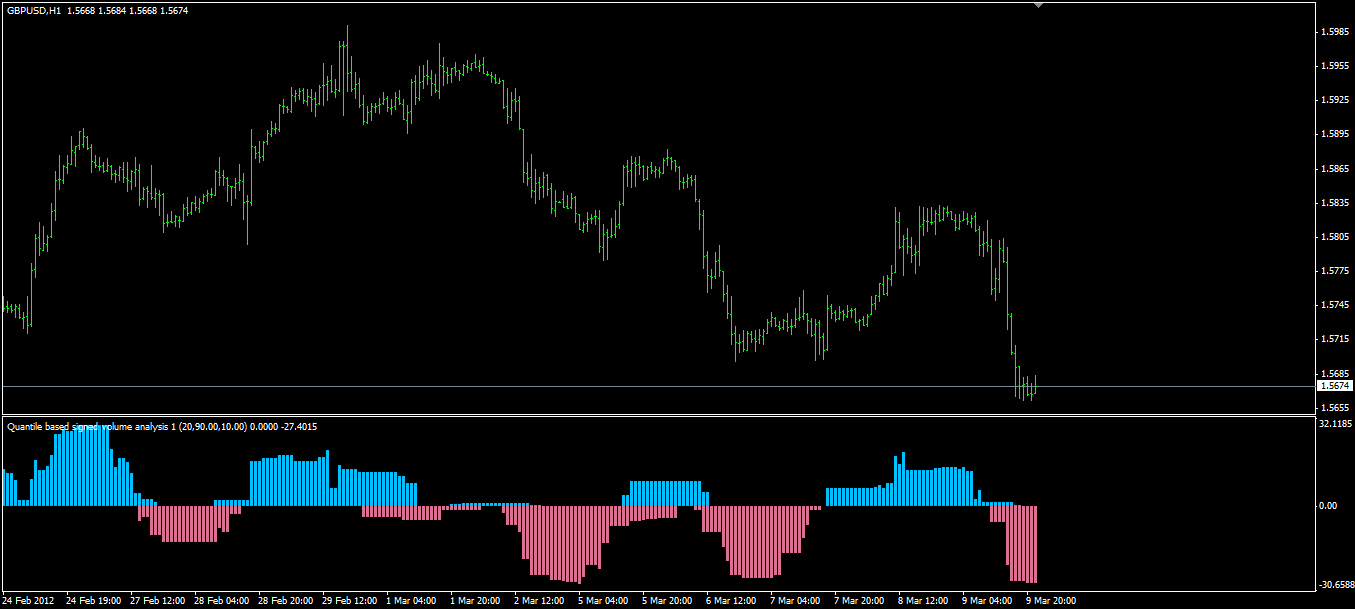Click the 1 Mar 20:00 time label

pos(476,601)
